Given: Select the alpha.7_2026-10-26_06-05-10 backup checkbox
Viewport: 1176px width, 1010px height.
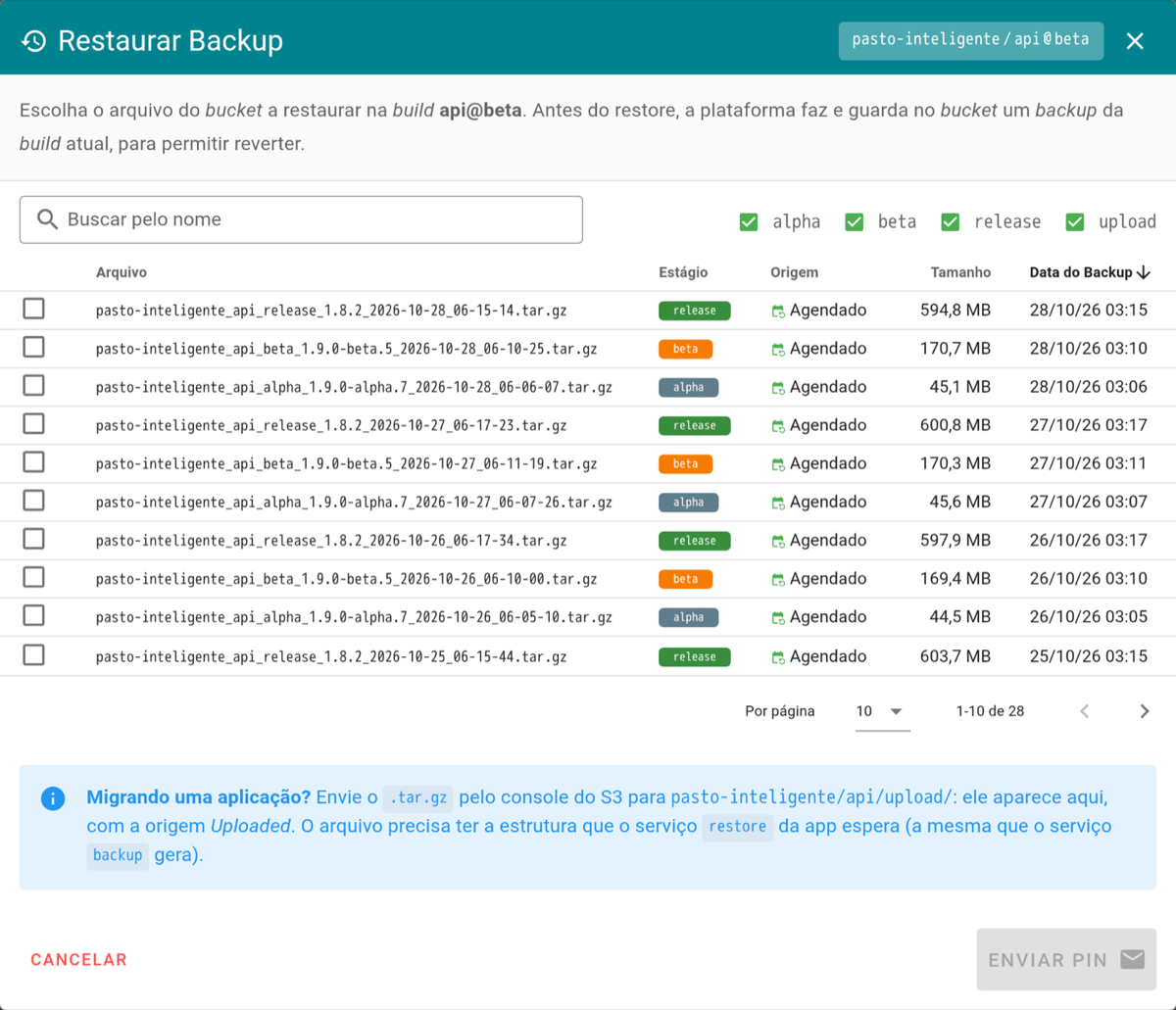Looking at the screenshot, I should click(33, 615).
